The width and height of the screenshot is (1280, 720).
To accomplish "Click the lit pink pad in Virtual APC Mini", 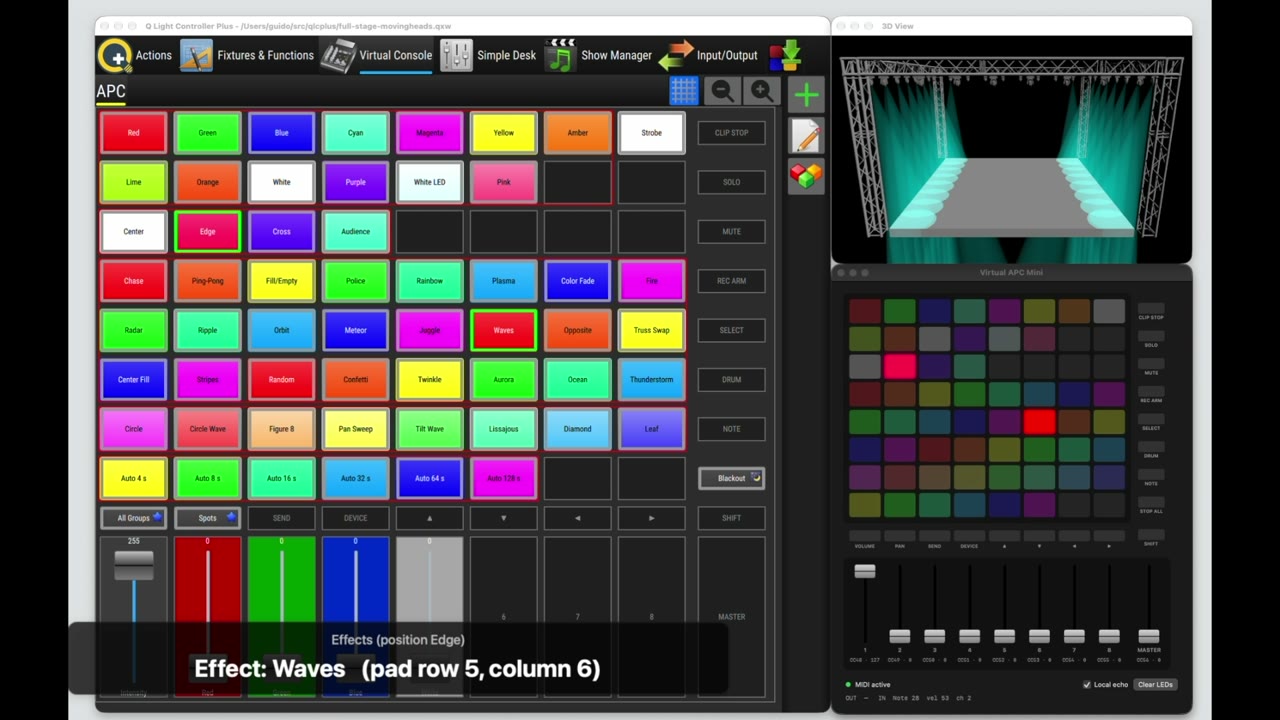I will (x=900, y=367).
